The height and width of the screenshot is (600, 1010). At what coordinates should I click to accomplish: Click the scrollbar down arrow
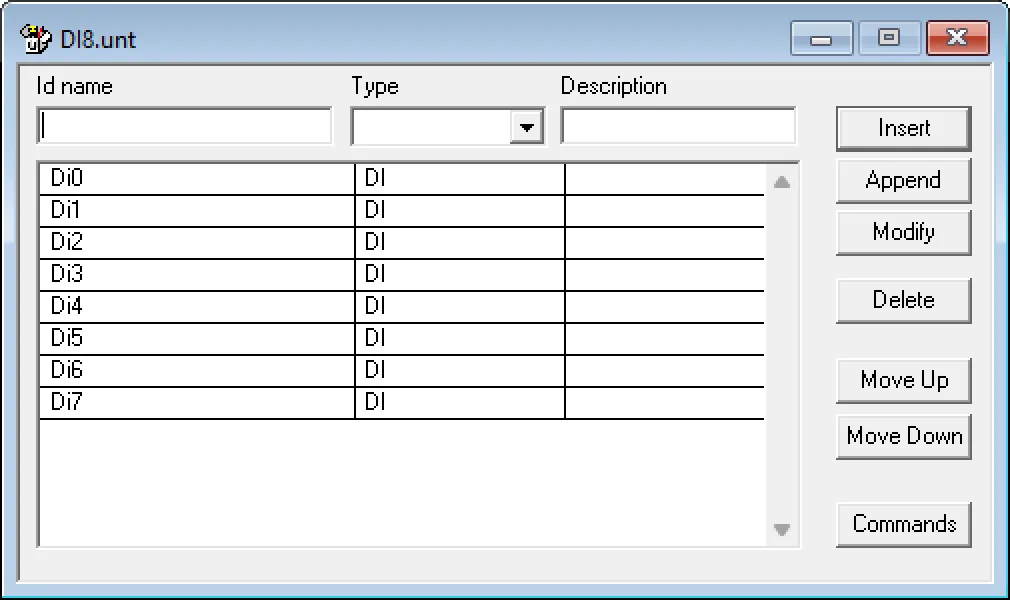point(782,529)
